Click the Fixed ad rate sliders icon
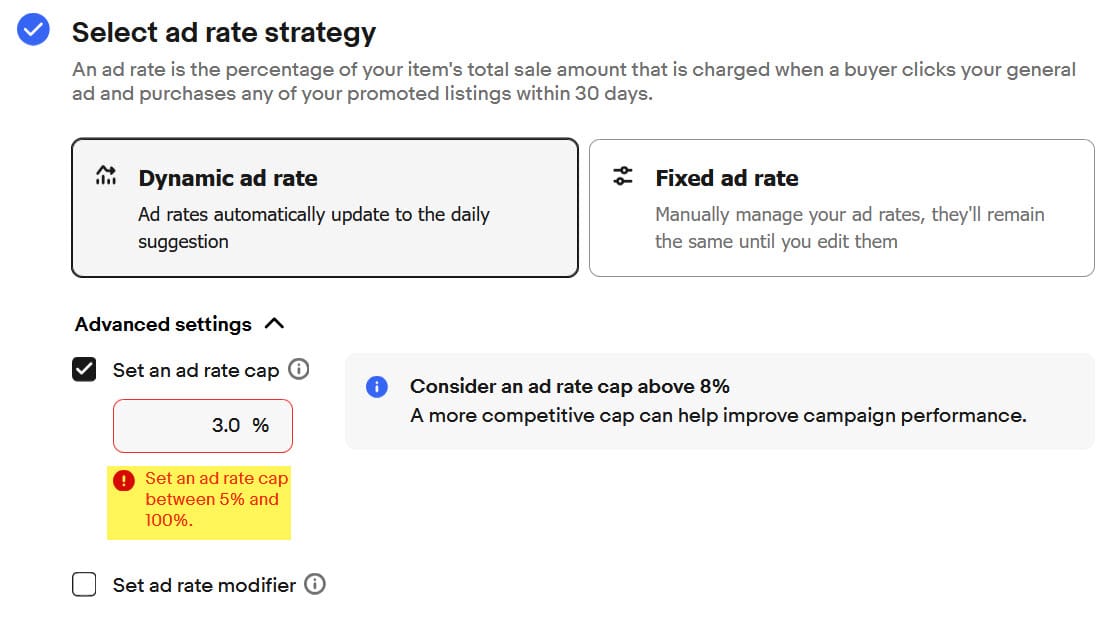The height and width of the screenshot is (639, 1109). tap(623, 177)
